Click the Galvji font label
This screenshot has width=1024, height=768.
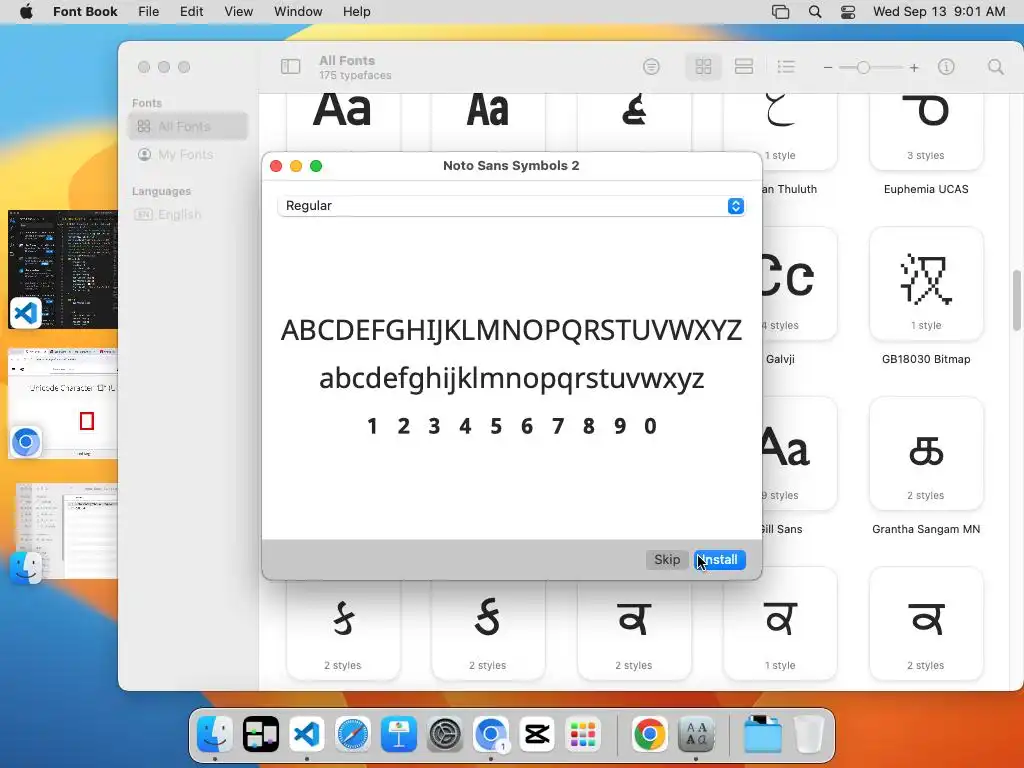click(780, 359)
